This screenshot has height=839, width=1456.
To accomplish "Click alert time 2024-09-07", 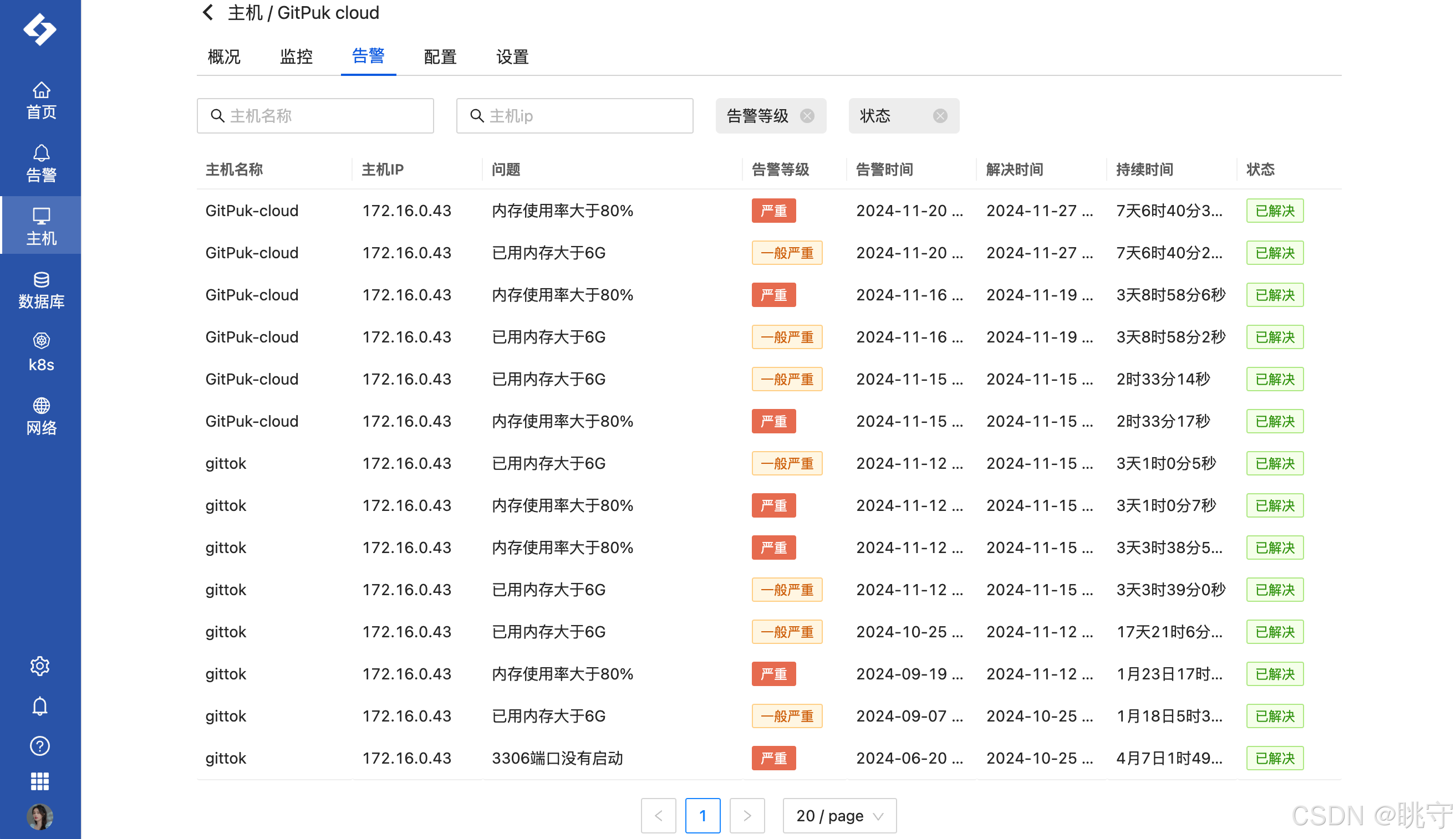I will point(909,715).
